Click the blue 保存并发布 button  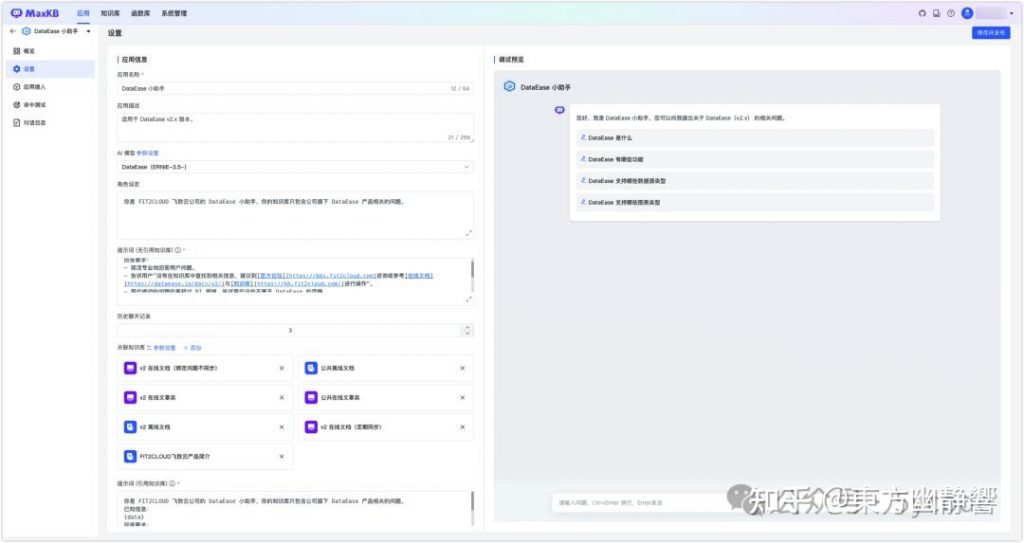coord(992,33)
